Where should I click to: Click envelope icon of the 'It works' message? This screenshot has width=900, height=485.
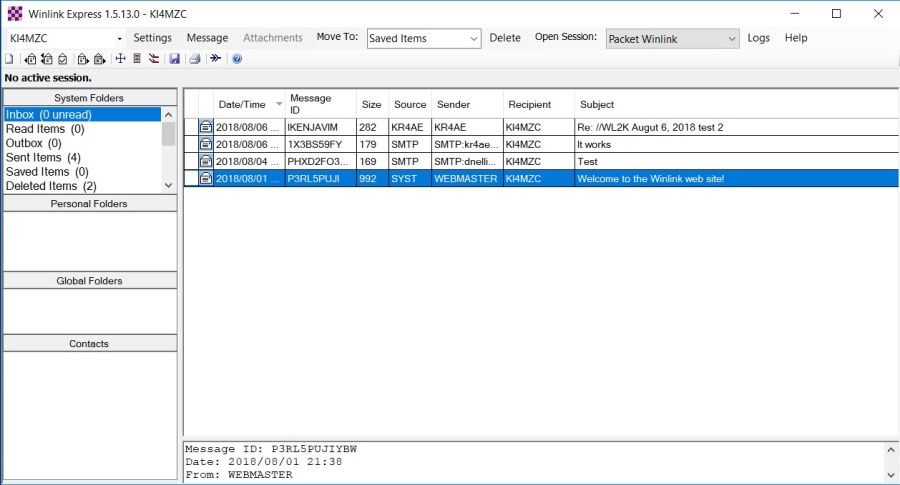point(205,144)
